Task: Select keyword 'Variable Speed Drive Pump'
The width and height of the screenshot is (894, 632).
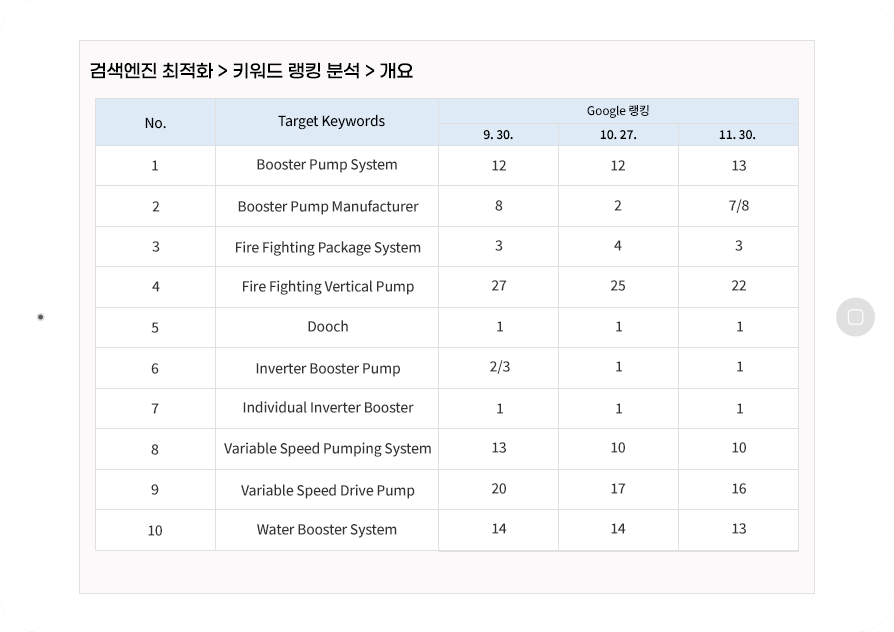Action: [328, 491]
